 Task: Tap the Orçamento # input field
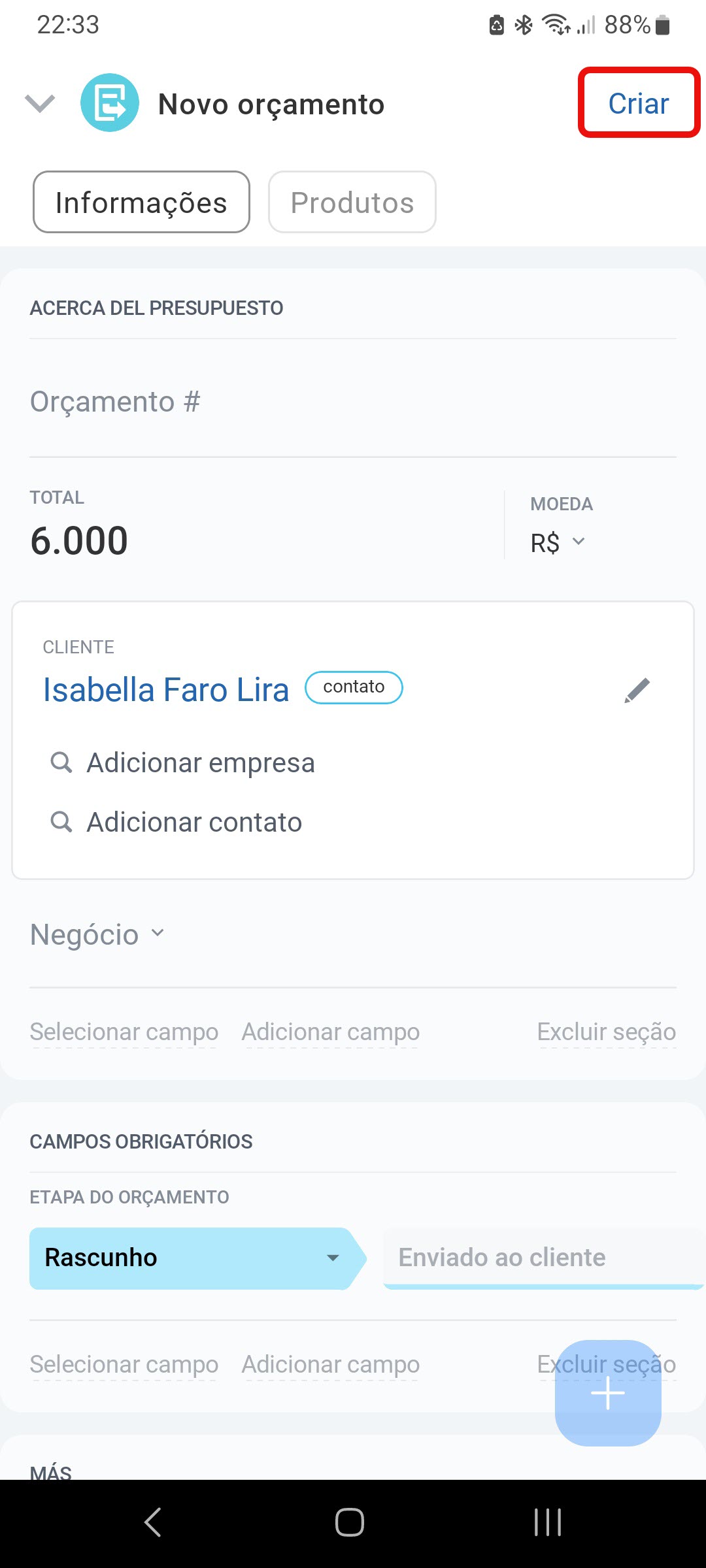tap(353, 402)
